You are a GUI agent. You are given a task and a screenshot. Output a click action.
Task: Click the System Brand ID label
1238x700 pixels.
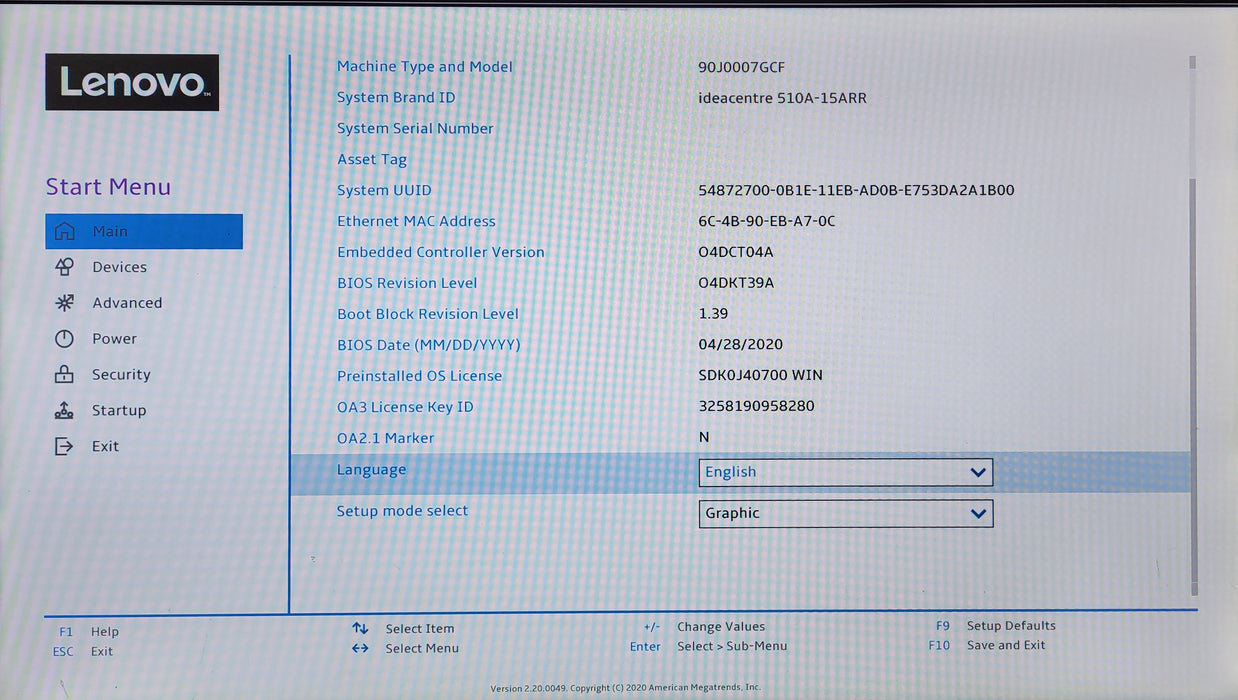(x=396, y=98)
